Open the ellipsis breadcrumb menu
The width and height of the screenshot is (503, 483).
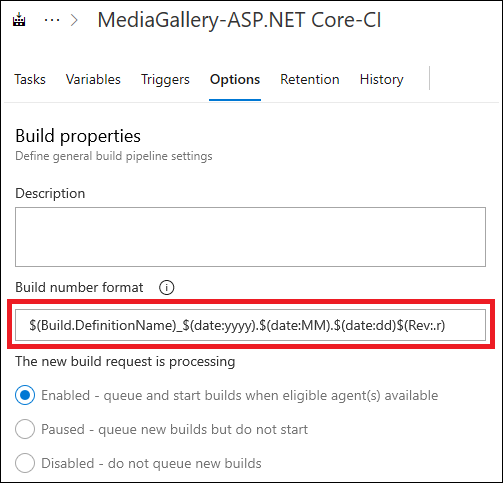(x=52, y=20)
